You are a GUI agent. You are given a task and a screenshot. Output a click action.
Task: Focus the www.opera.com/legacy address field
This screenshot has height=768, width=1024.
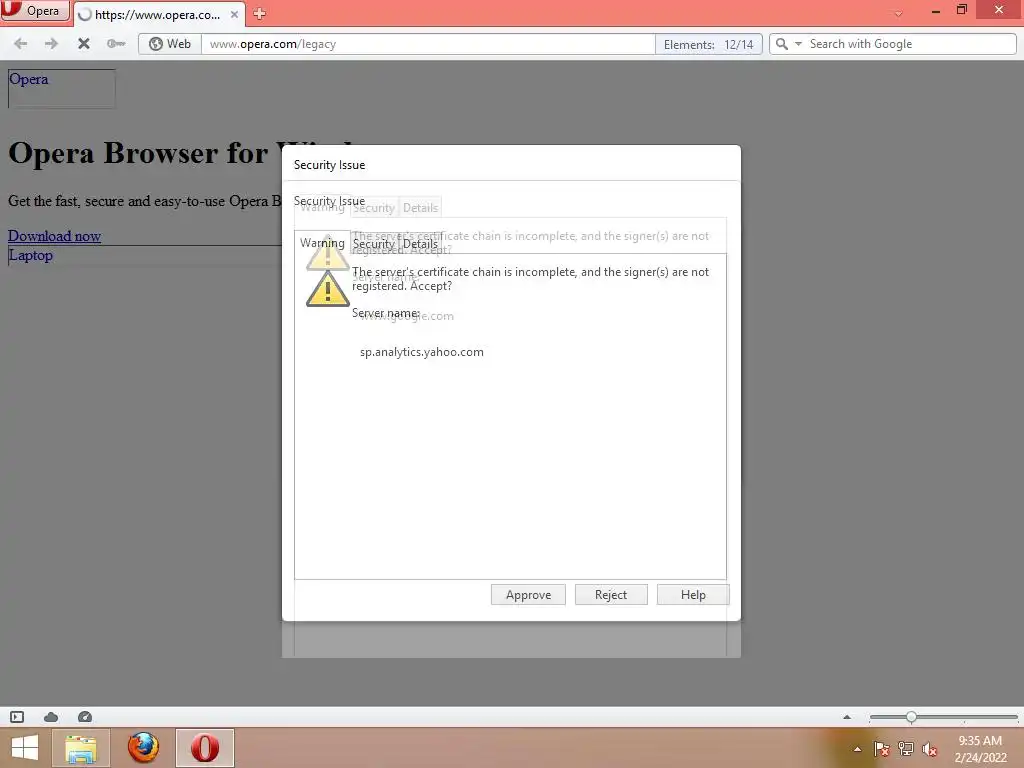[428, 44]
